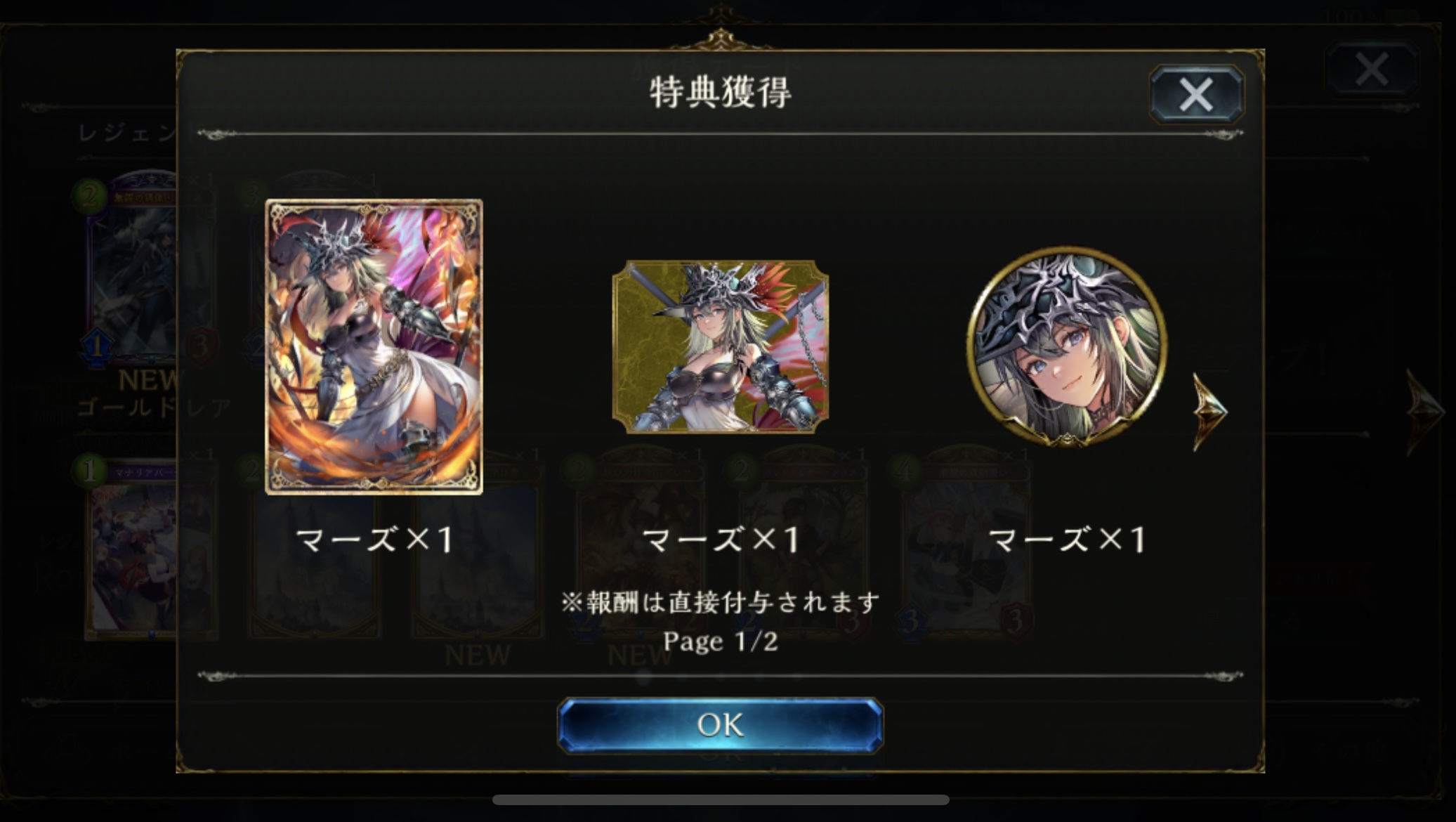This screenshot has width=1456, height=822.
Task: Tap the 特典獲得 dialog title
Action: pos(720,92)
